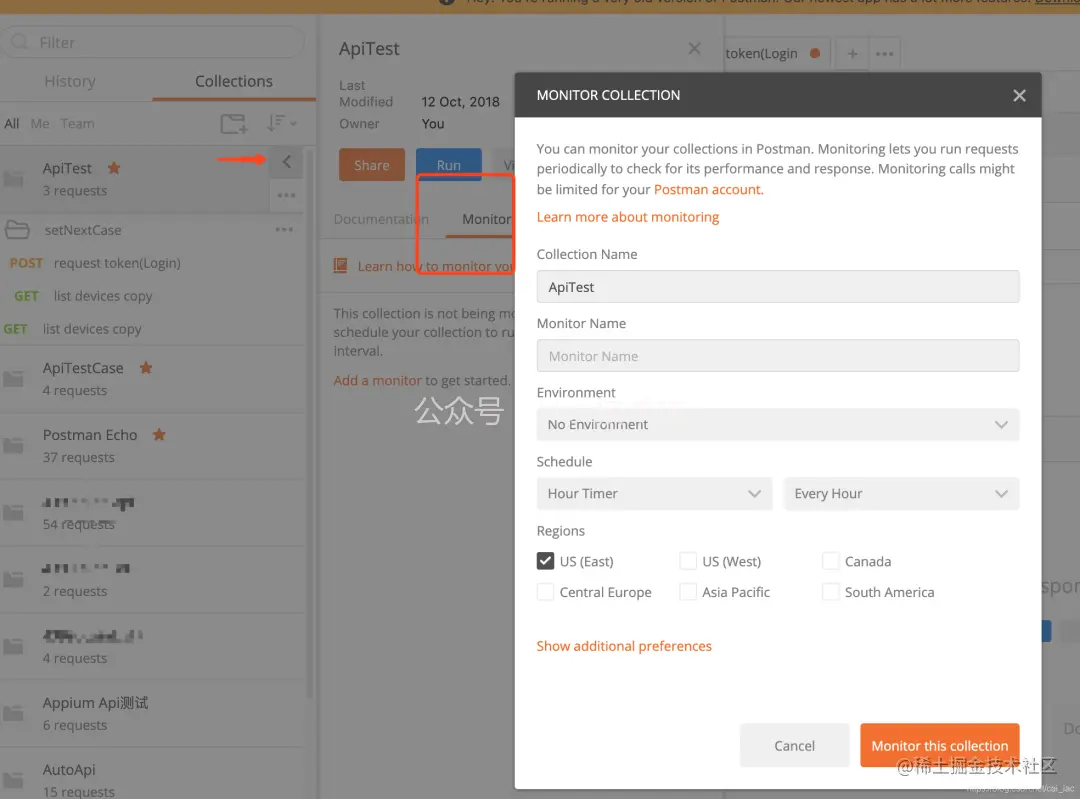Switch to the Collections tab

(x=233, y=81)
